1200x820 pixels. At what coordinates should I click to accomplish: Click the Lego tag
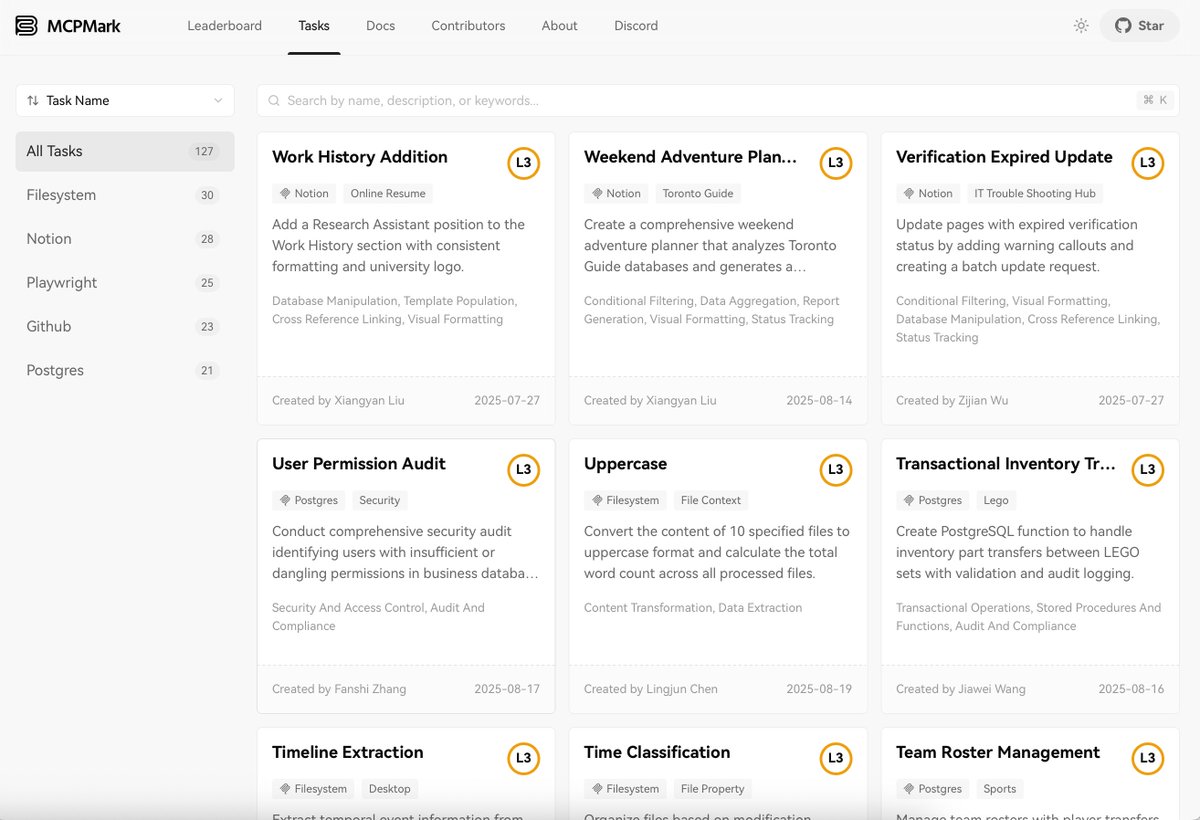[x=996, y=500]
